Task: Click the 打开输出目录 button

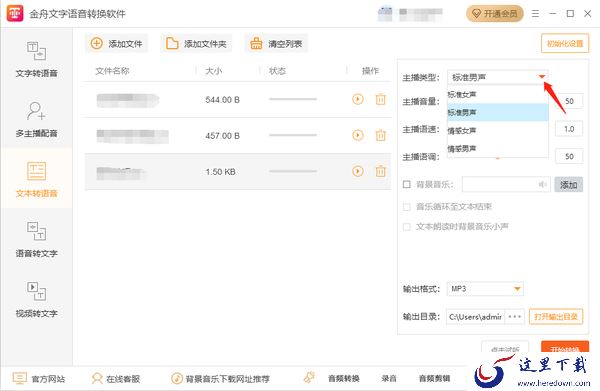Action: pyautogui.click(x=556, y=317)
